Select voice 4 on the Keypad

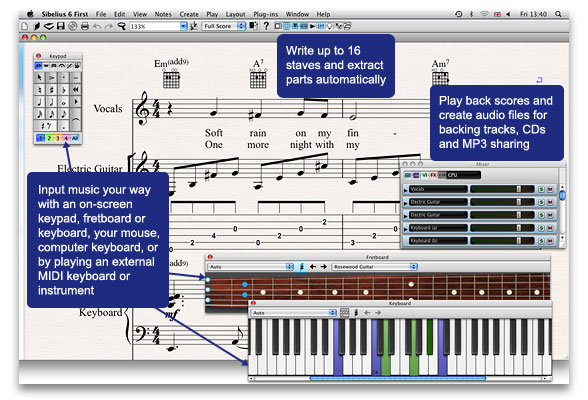pos(66,138)
